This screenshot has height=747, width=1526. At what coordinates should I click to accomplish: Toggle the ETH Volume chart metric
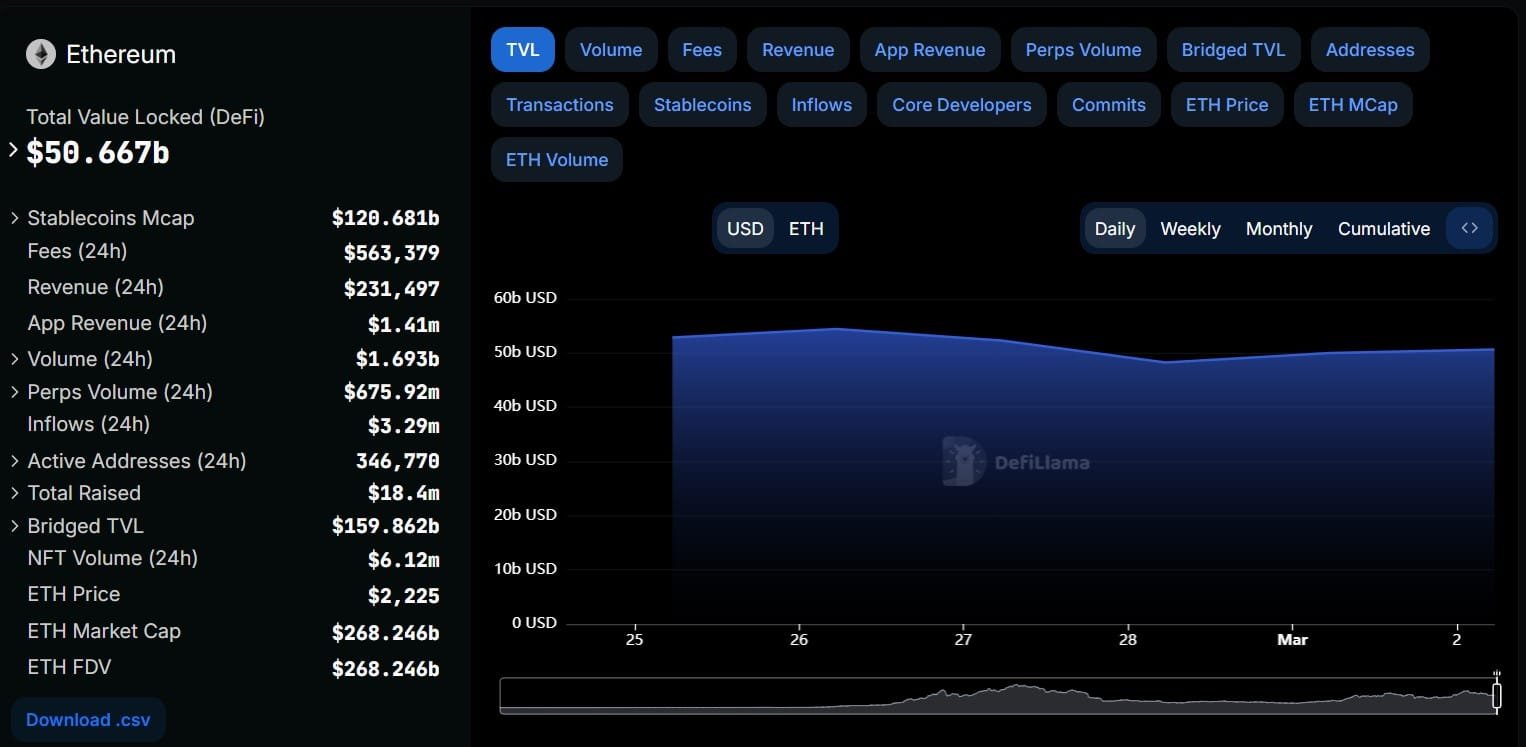[557, 160]
